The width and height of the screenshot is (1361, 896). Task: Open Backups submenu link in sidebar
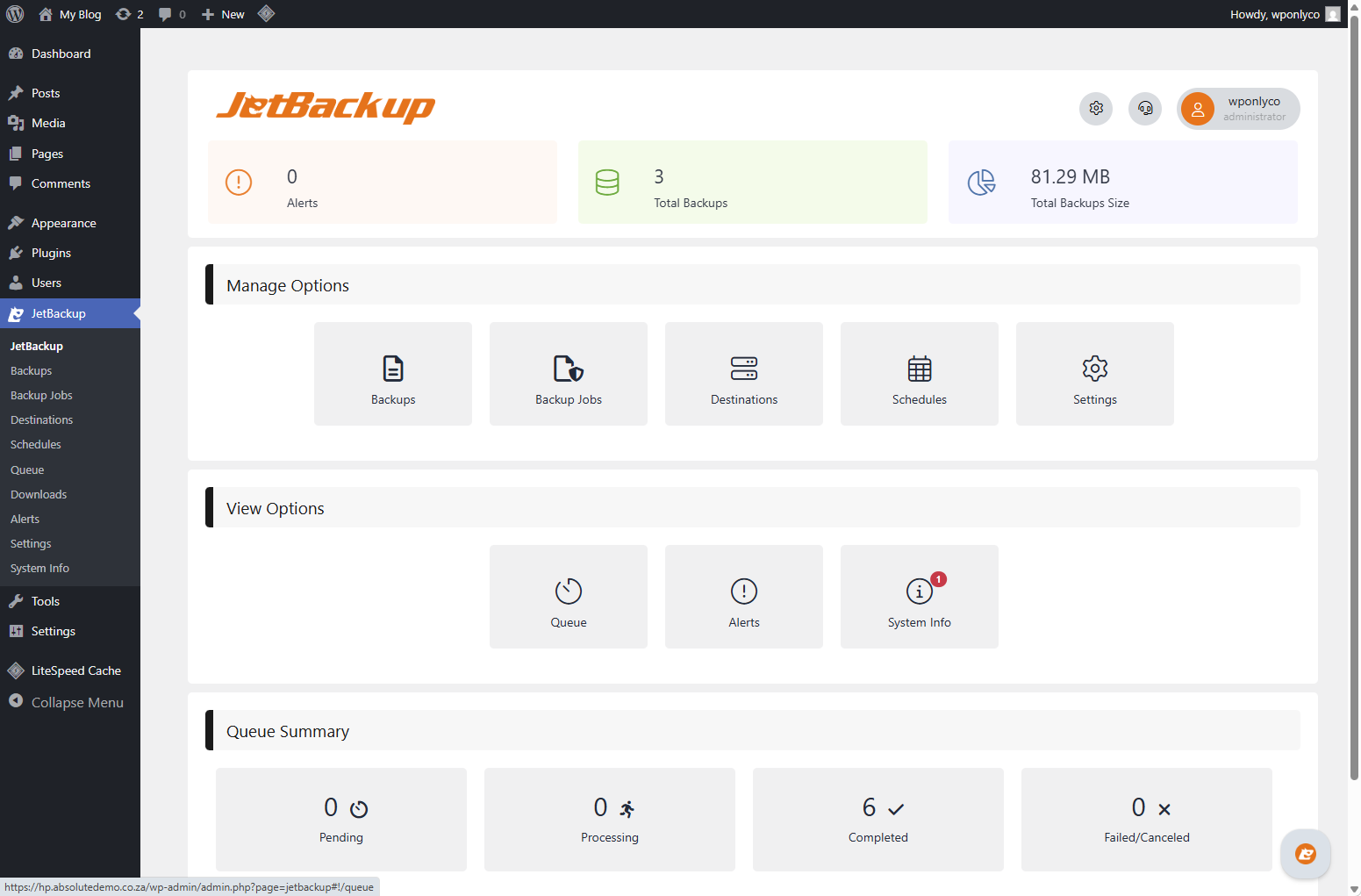(x=31, y=370)
